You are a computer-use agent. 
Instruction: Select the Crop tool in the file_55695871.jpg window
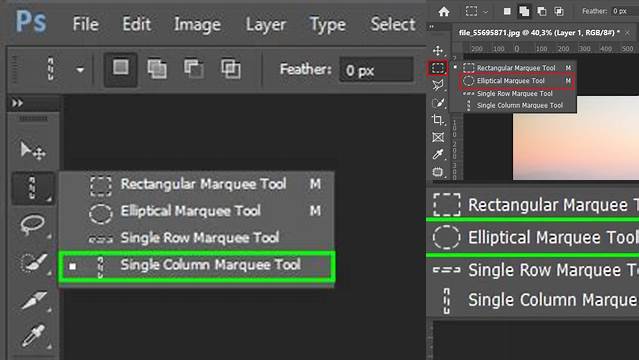[438, 119]
